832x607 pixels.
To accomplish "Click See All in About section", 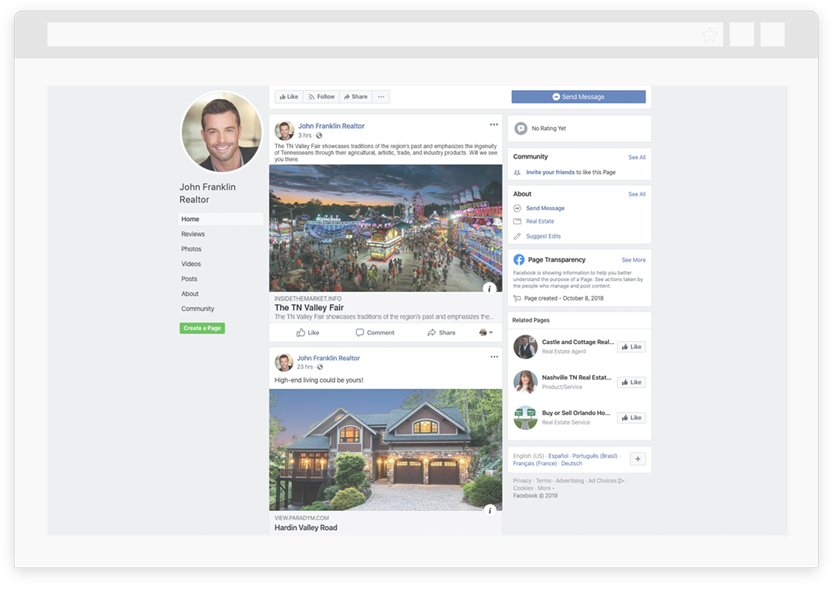I will [x=637, y=194].
